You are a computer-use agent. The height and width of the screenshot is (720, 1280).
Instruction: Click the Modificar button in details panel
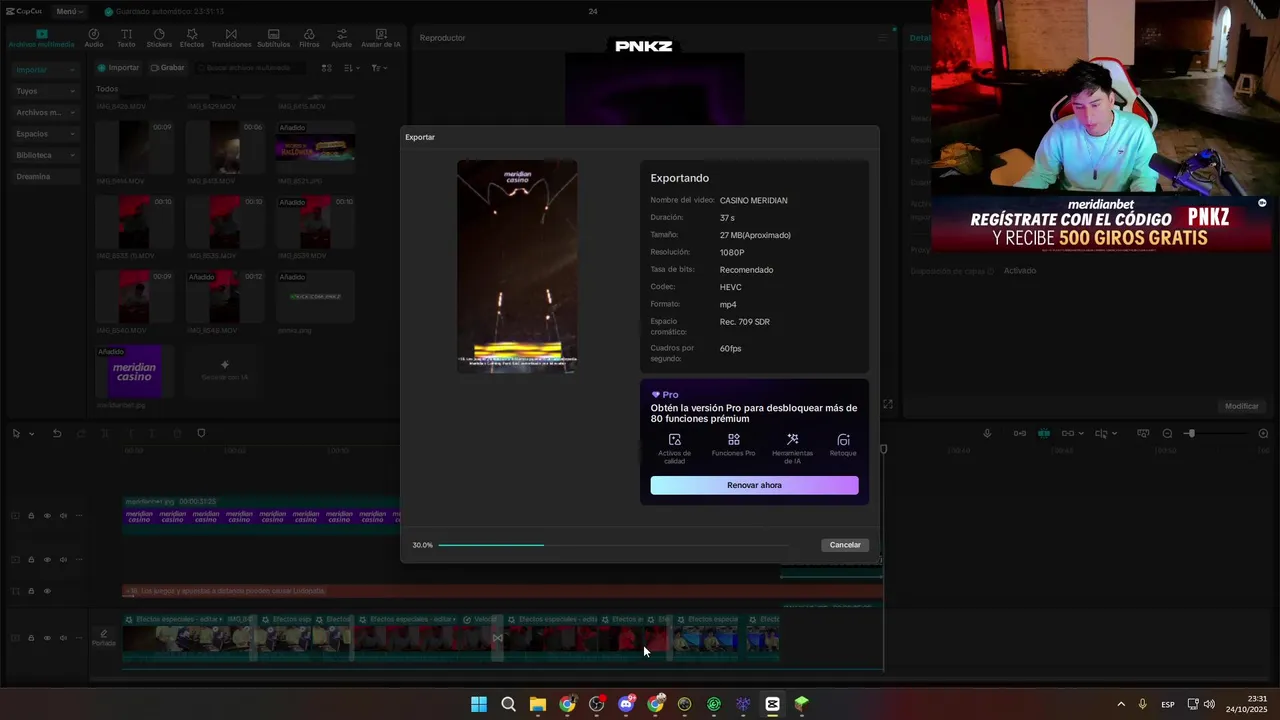pyautogui.click(x=1242, y=406)
